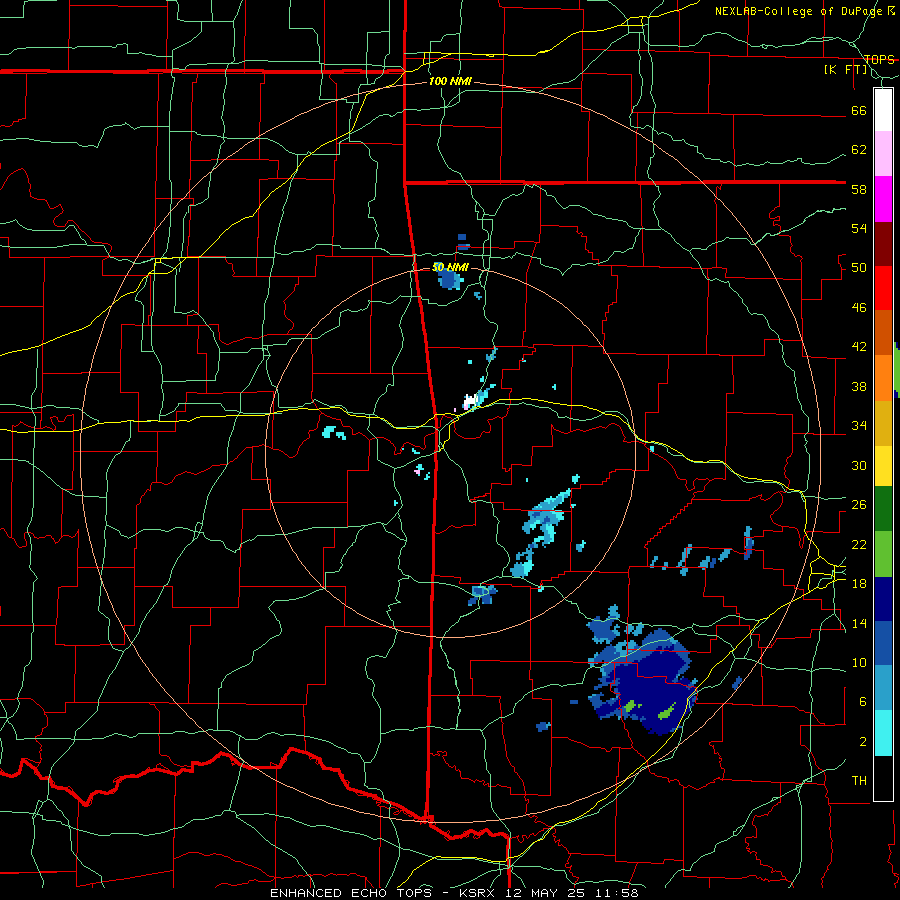
Task: Click the legend value 54
Action: 859,228
